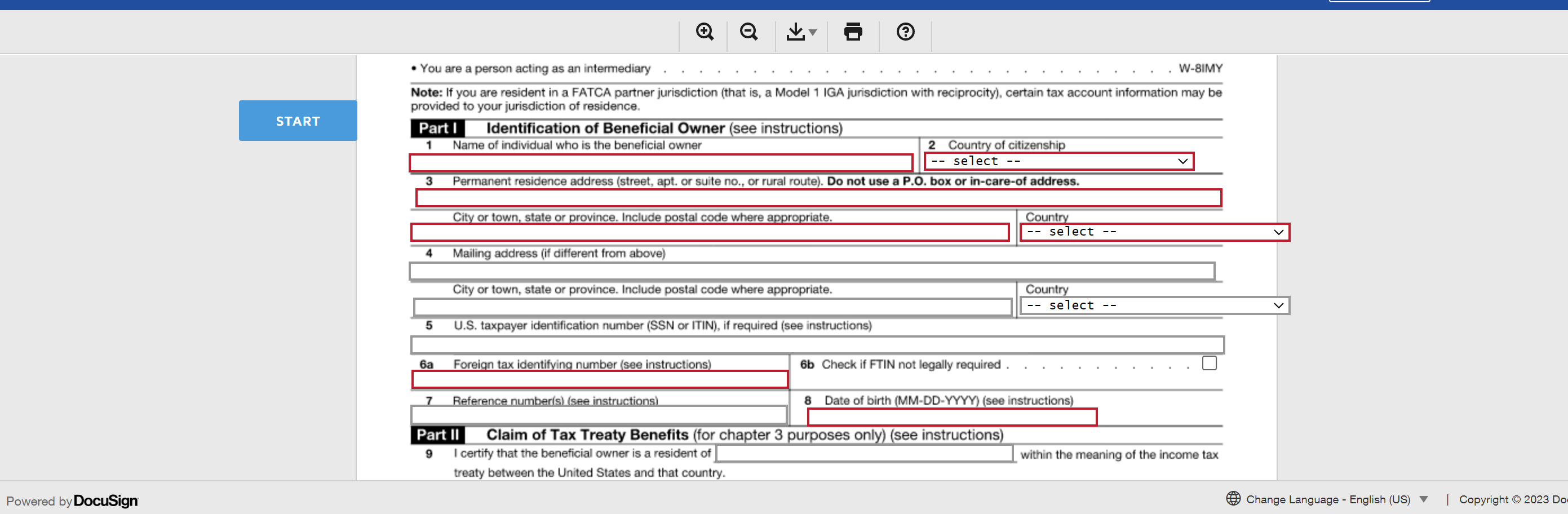The width and height of the screenshot is (1568, 514).
Task: Focus the U.S. taxpayer identification number field
Action: (816, 345)
